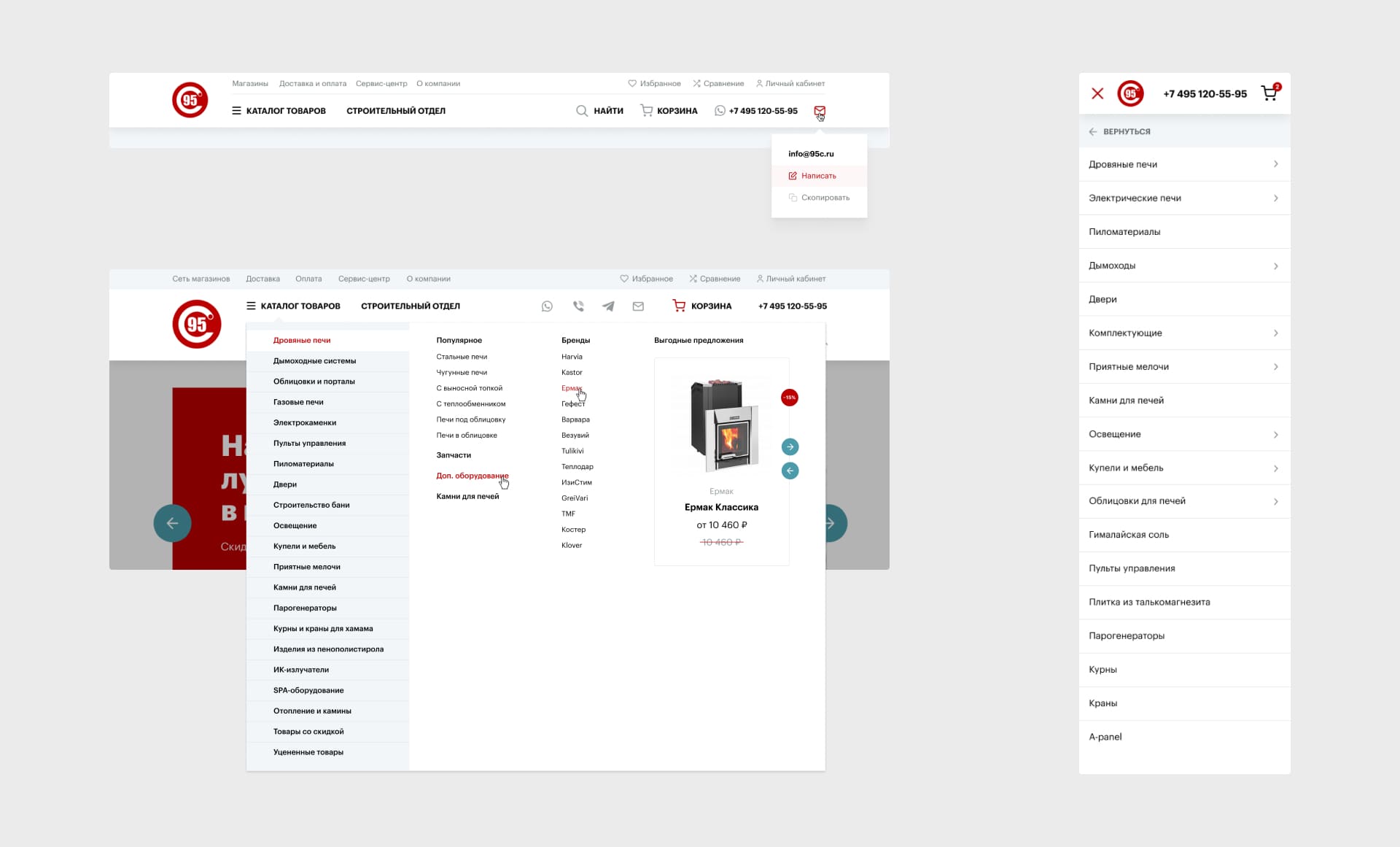This screenshot has height=847, width=1400.
Task: Select Дымоходные системы in catalog sidebar
Action: tap(314, 361)
